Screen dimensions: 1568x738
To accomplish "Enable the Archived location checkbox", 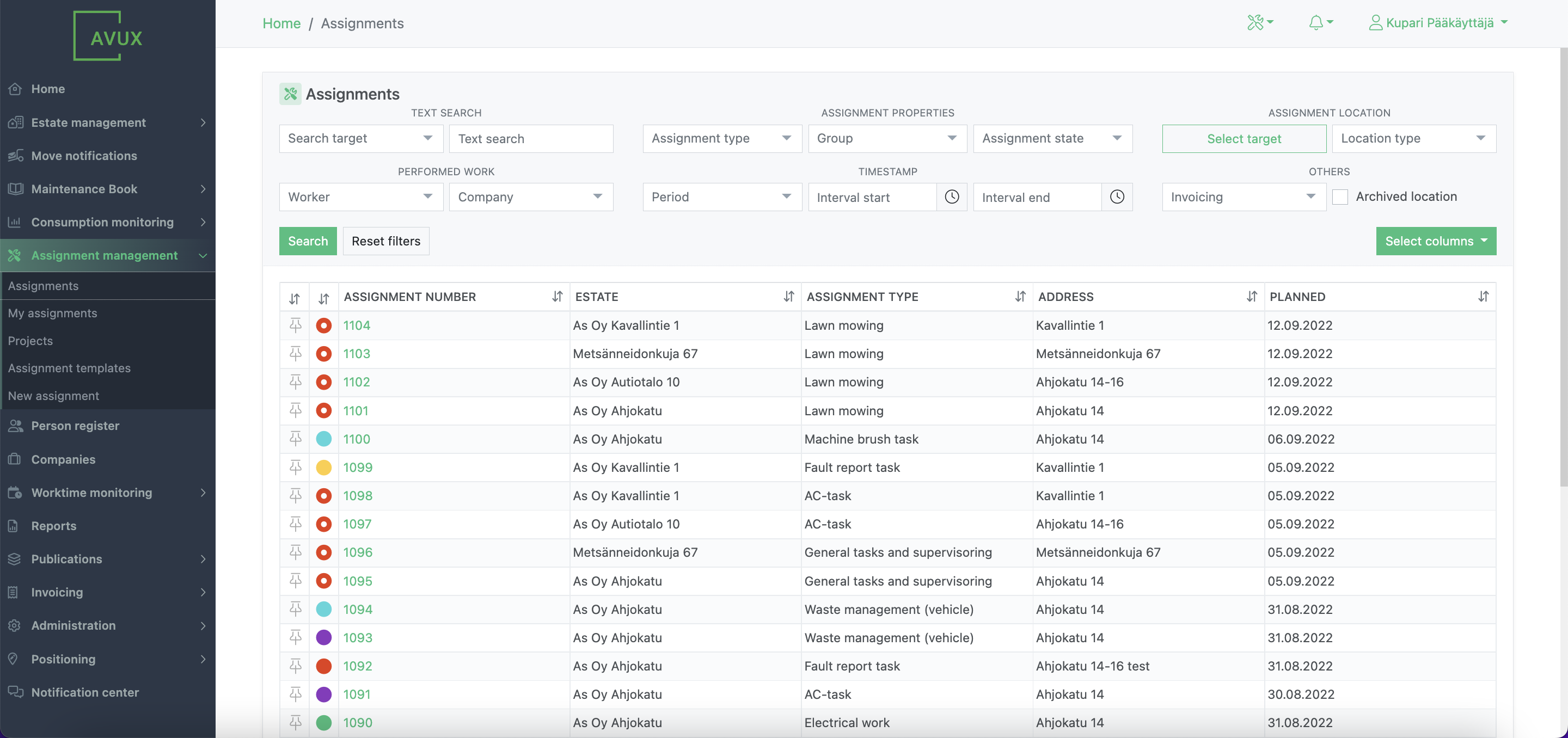I will coord(1340,196).
